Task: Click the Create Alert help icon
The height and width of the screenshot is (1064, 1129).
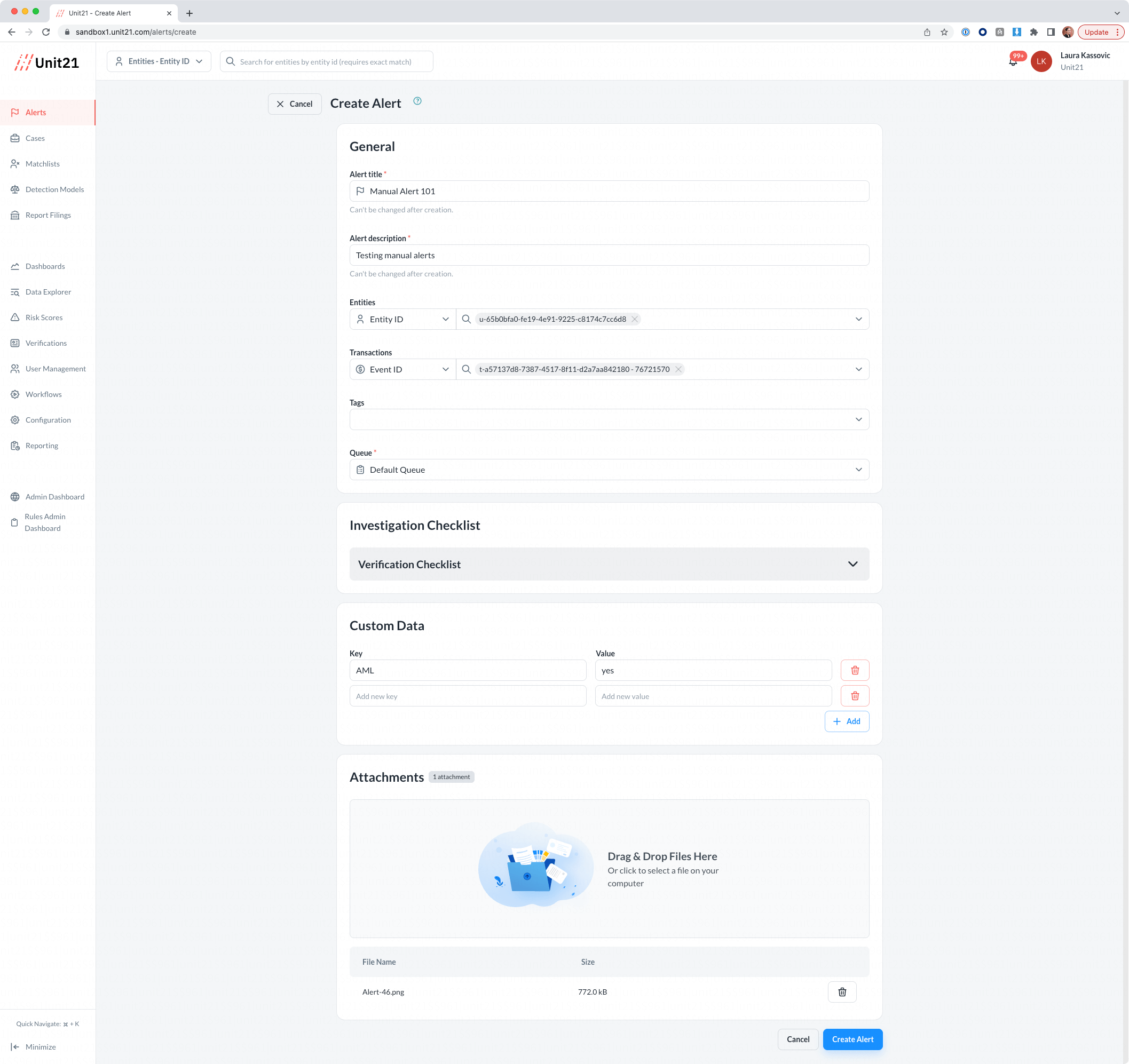Action: click(417, 101)
